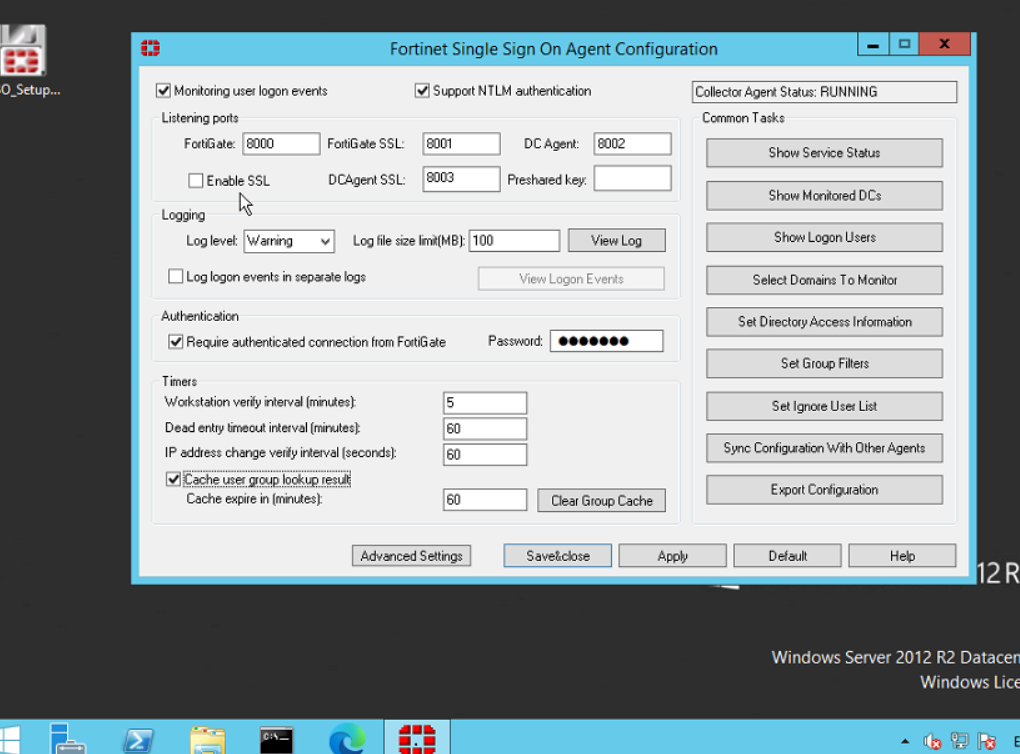The height and width of the screenshot is (754, 1020).
Task: Uncheck Monitoring user logon events
Action: coord(164,91)
